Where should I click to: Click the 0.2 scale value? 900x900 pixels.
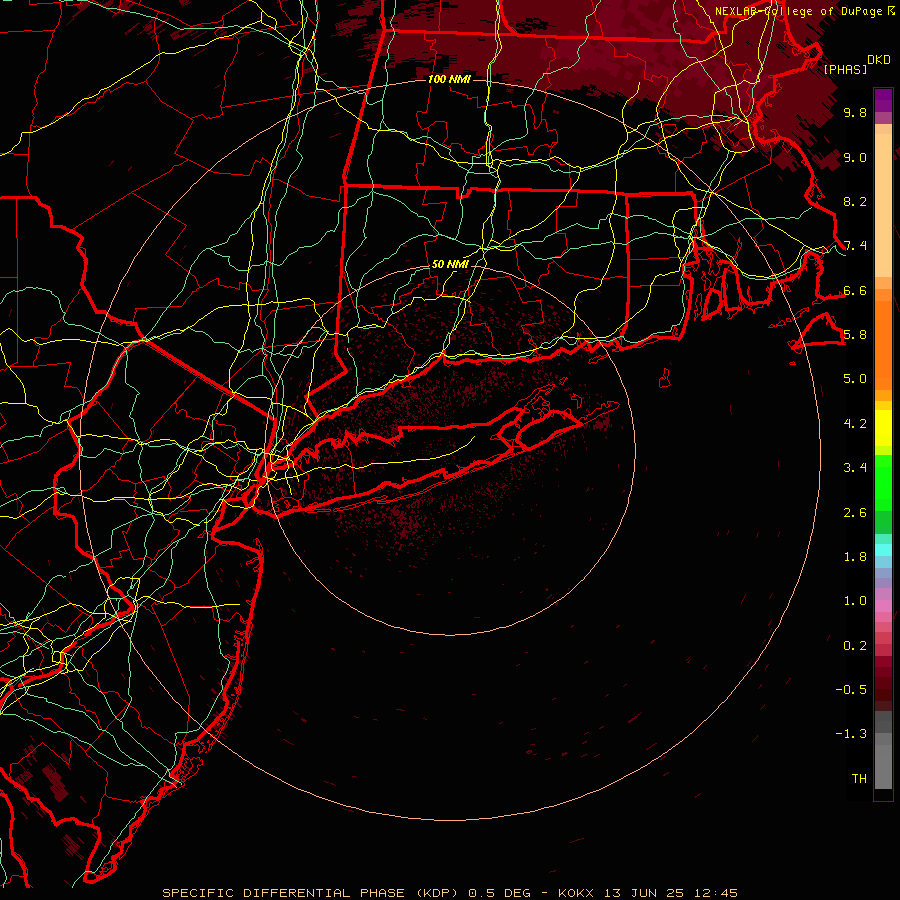pyautogui.click(x=855, y=646)
